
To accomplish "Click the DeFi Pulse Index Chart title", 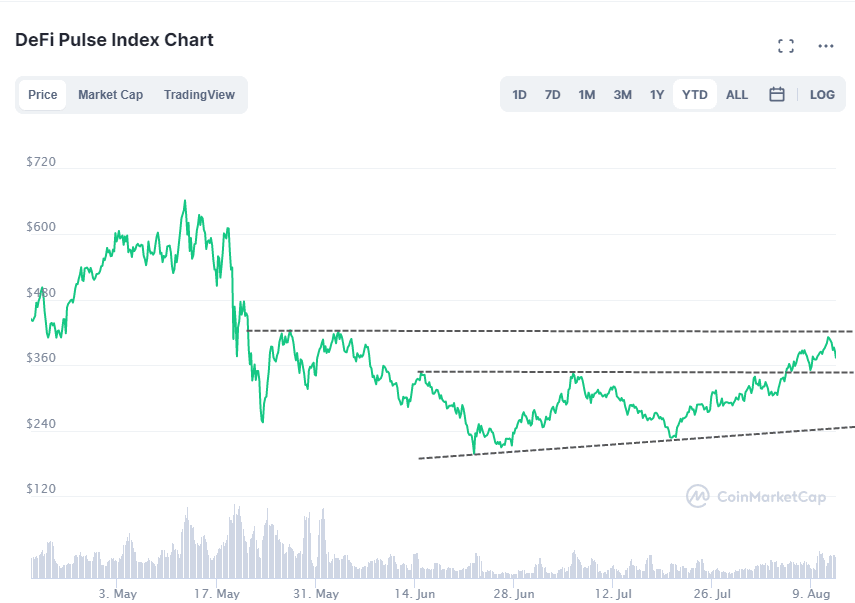I will pos(113,40).
